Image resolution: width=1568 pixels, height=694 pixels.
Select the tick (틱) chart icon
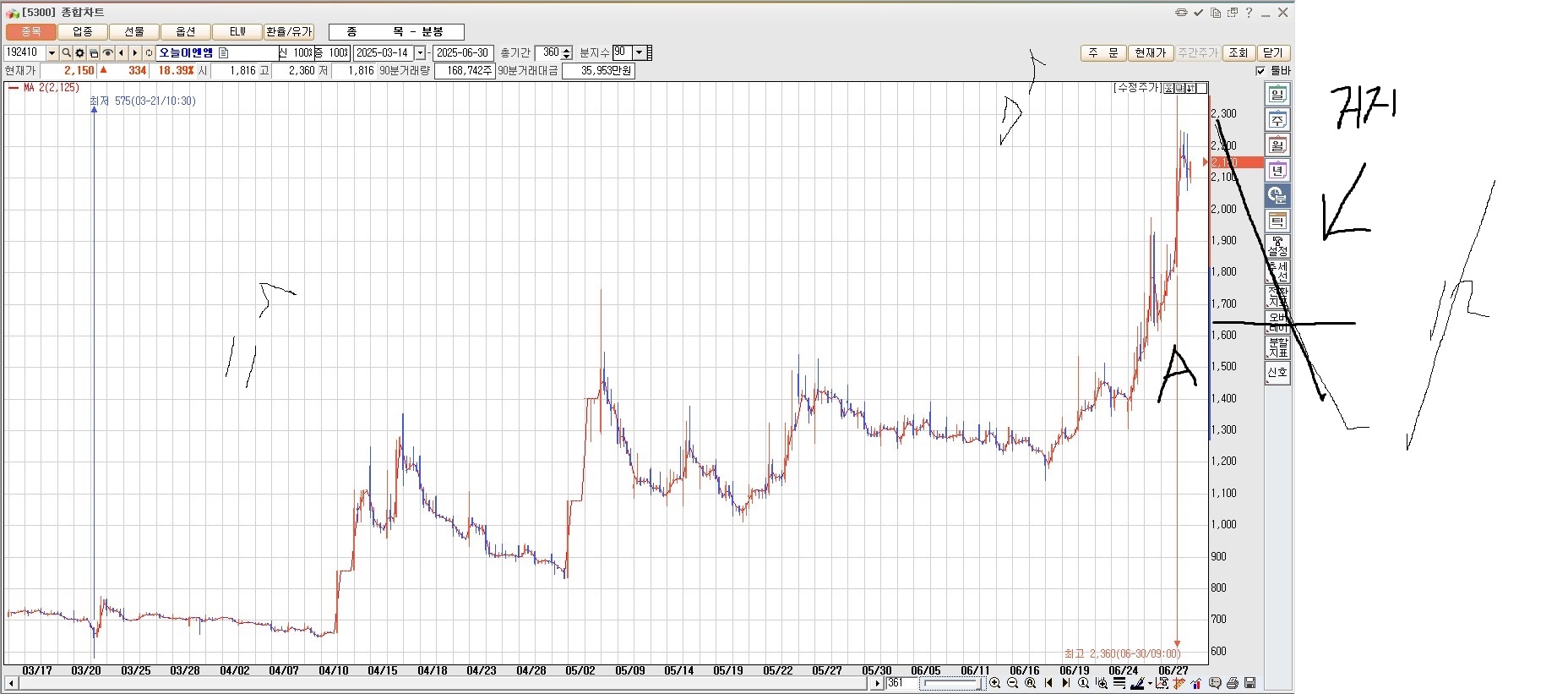click(x=1277, y=221)
